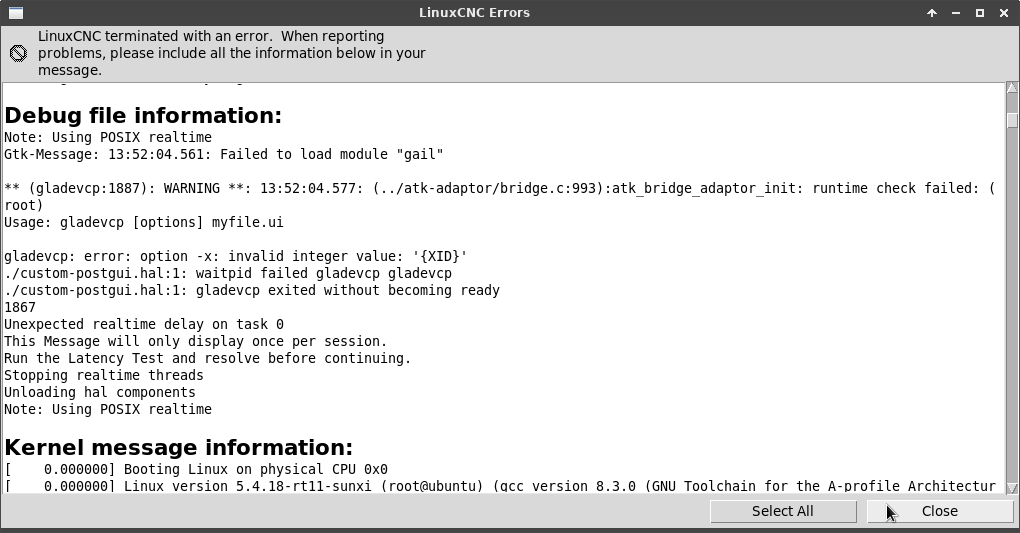
Task: Click the error stop icon beside the message
Action: tap(18, 53)
